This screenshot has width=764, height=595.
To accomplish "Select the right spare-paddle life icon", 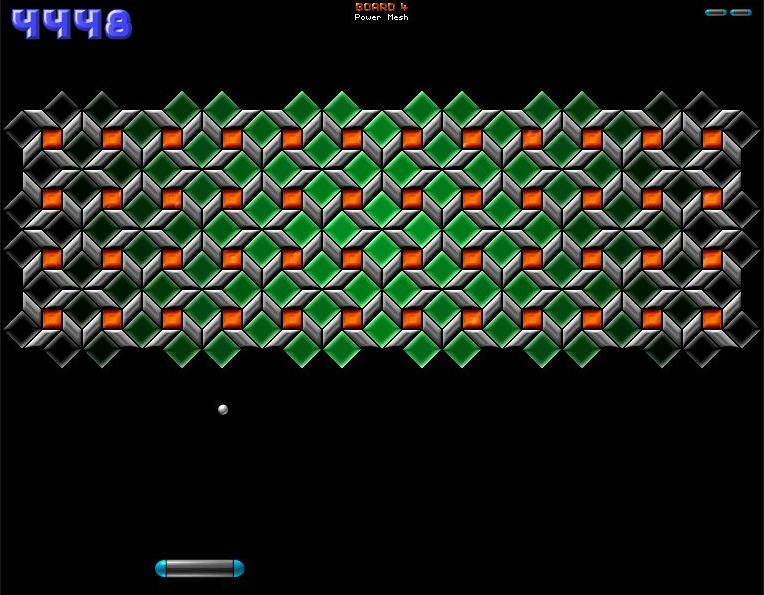I will [740, 12].
